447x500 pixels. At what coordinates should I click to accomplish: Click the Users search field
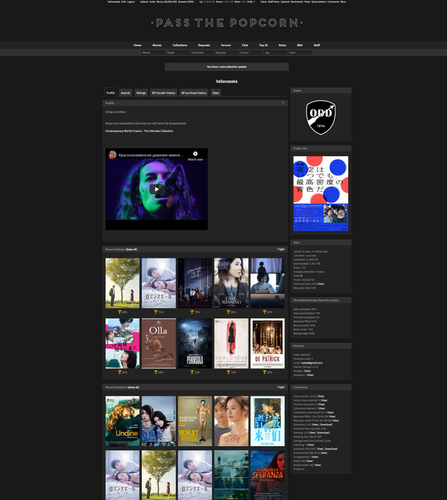tap(300, 53)
